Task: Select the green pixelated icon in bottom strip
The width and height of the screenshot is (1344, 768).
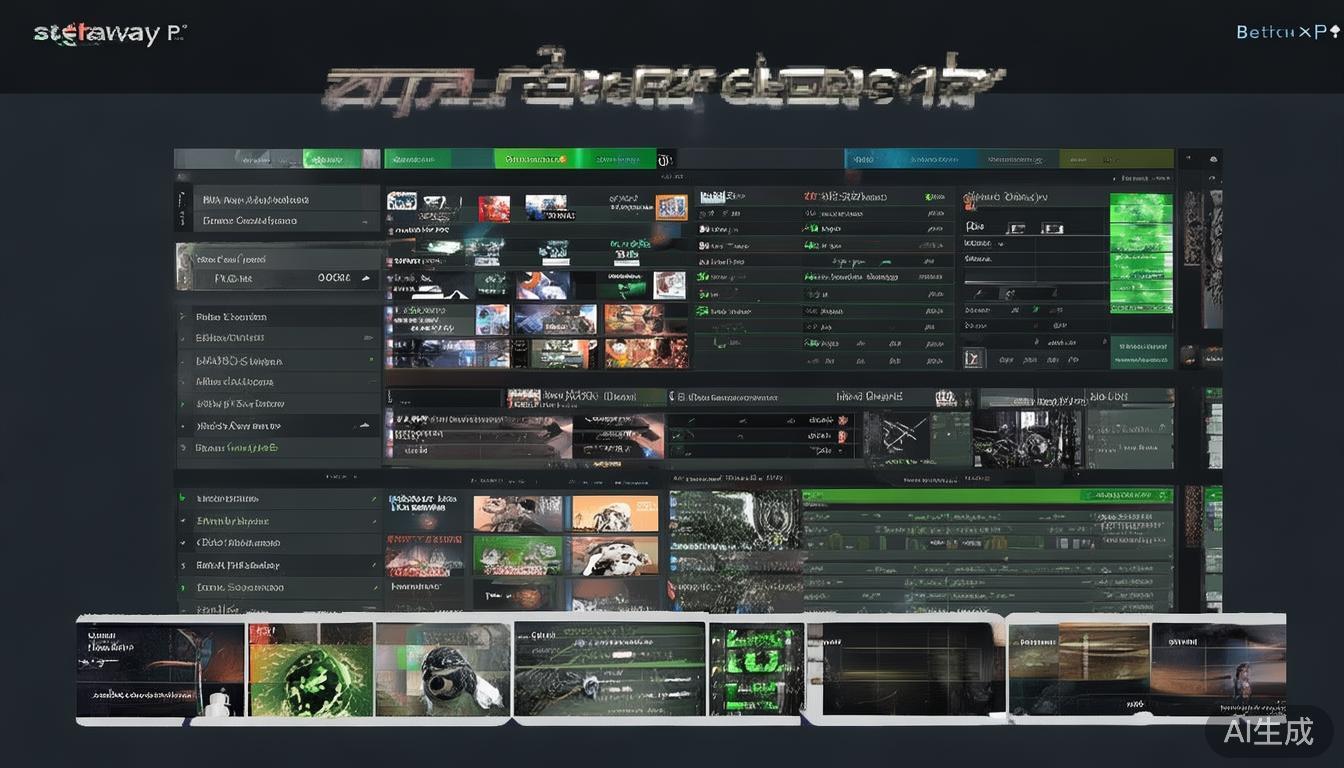Action: click(x=755, y=667)
